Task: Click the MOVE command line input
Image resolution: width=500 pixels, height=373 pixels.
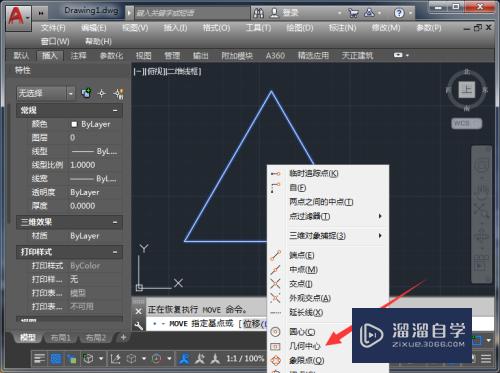Action: click(x=207, y=324)
